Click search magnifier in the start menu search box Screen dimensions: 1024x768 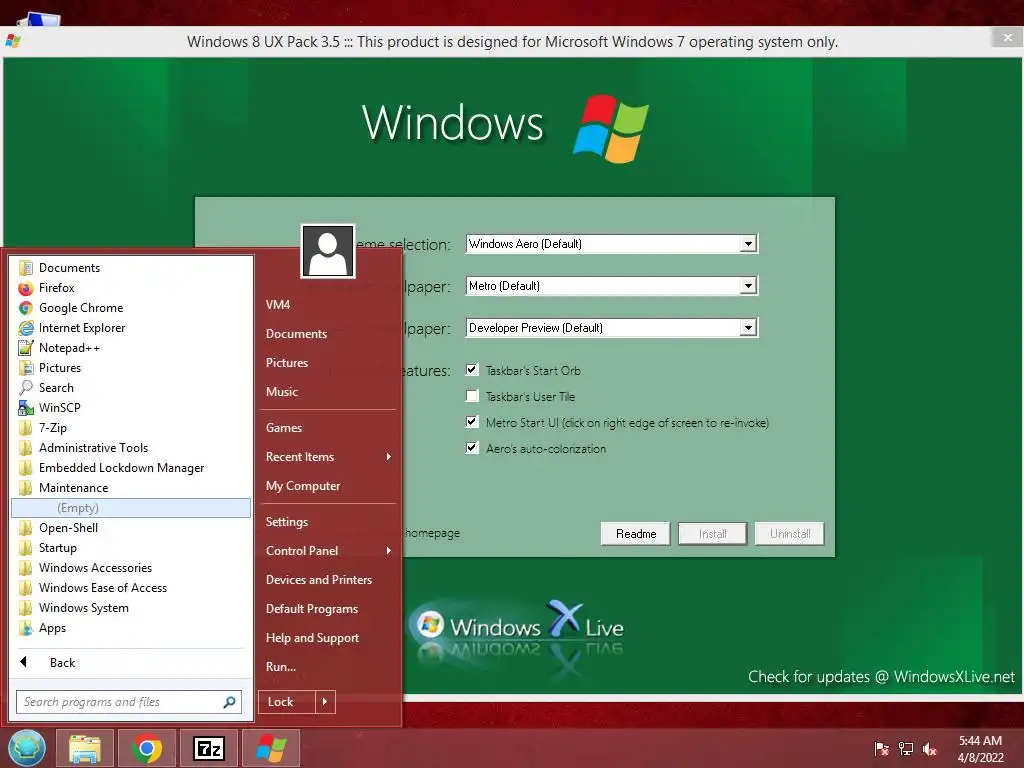229,702
